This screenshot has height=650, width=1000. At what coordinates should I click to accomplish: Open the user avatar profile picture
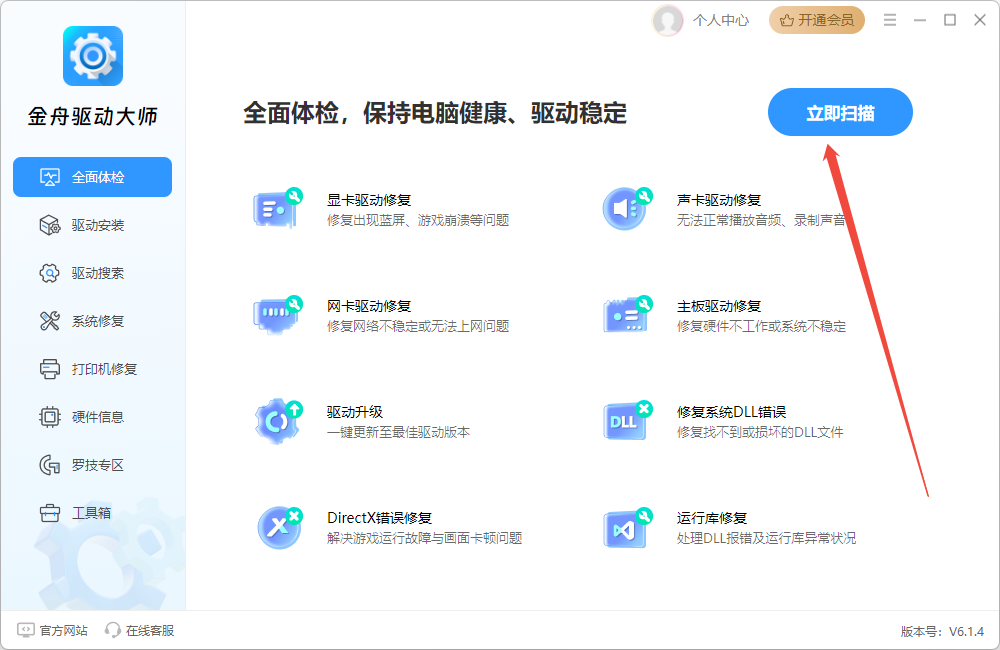[x=667, y=20]
